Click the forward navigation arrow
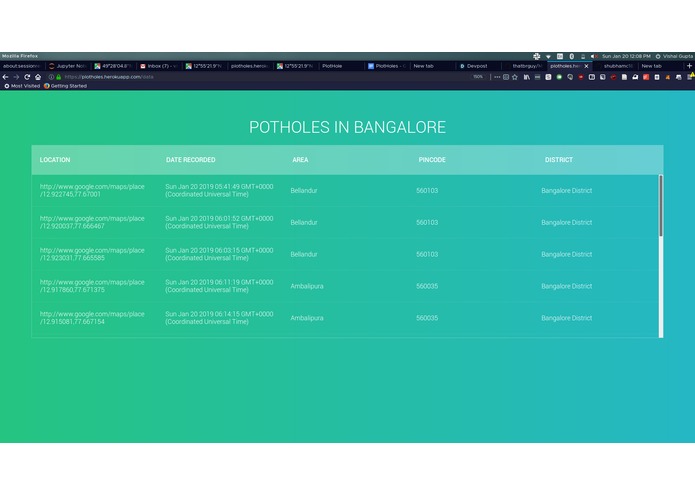This screenshot has height=494, width=695. [x=16, y=77]
